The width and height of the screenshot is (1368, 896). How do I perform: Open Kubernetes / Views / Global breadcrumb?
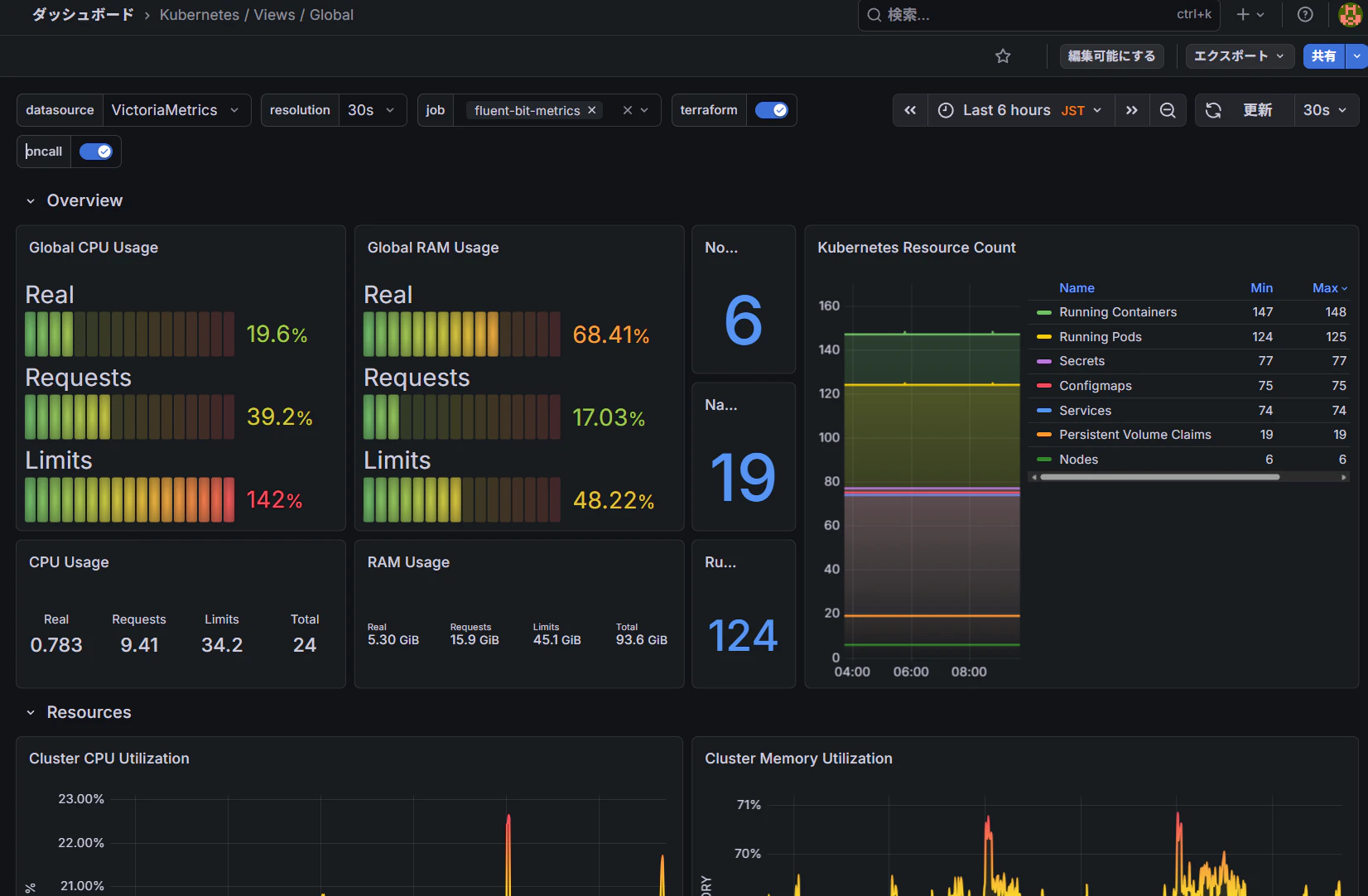point(257,15)
